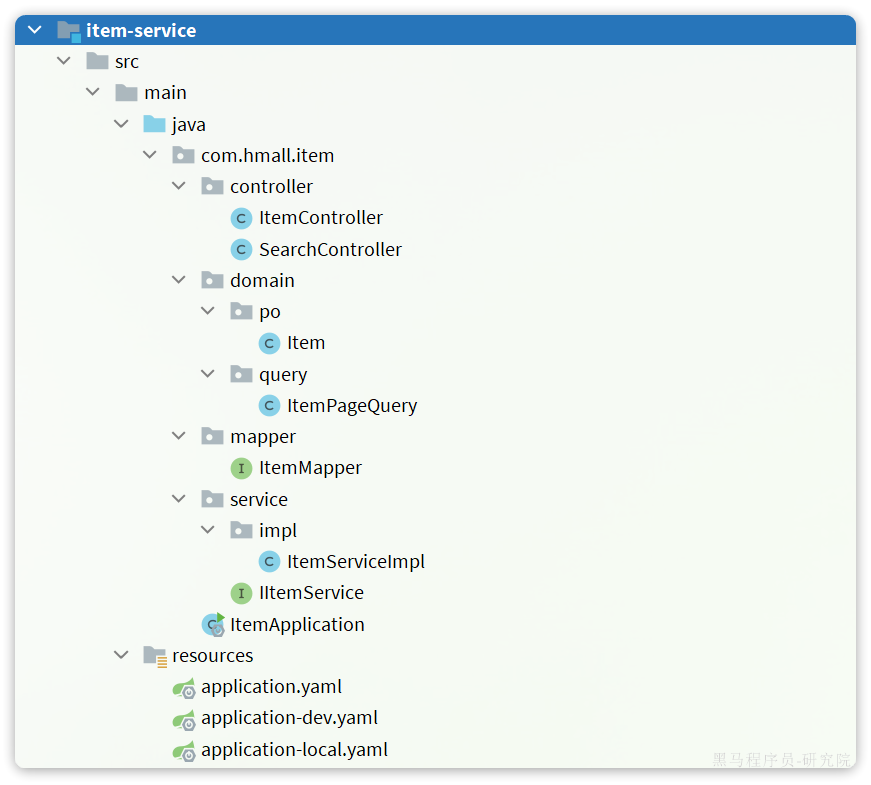The width and height of the screenshot is (871, 785).
Task: Collapse the domain package chevron
Action: tap(179, 280)
